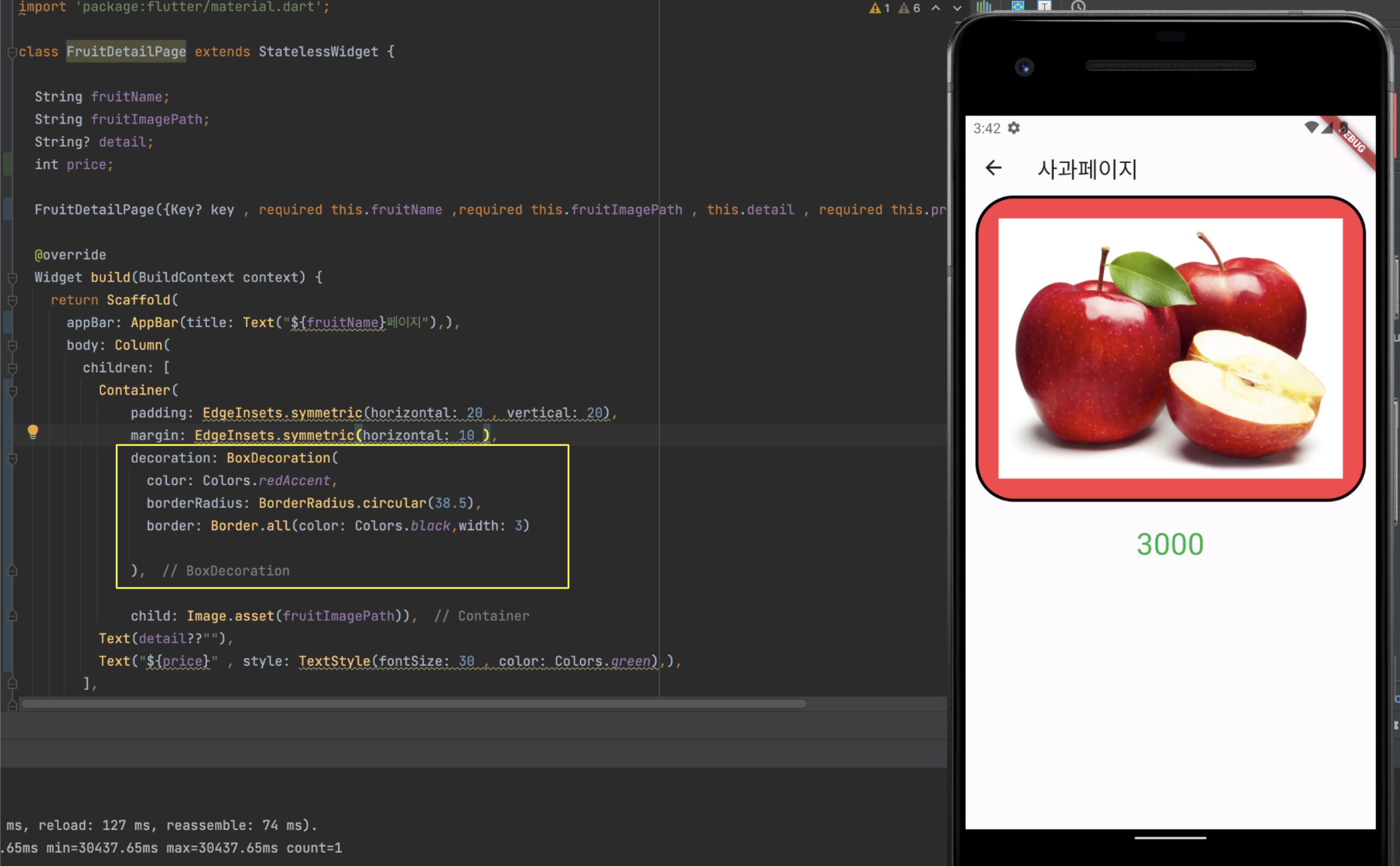This screenshot has height=866, width=1400.
Task: Fold the Scaffold return block
Action: click(x=12, y=300)
